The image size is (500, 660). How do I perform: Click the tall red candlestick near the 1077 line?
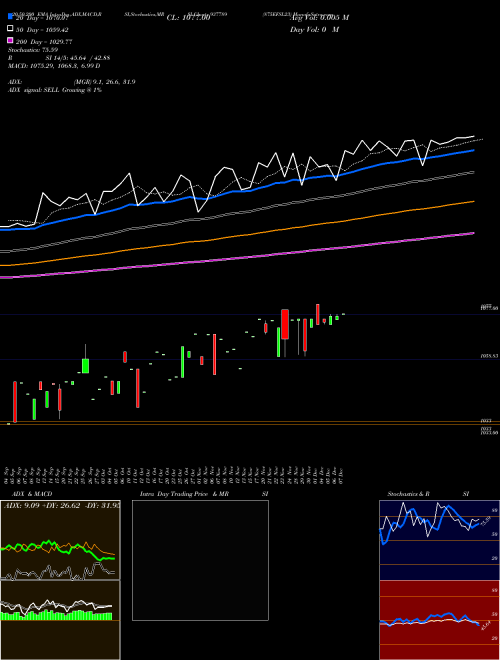coord(285,324)
